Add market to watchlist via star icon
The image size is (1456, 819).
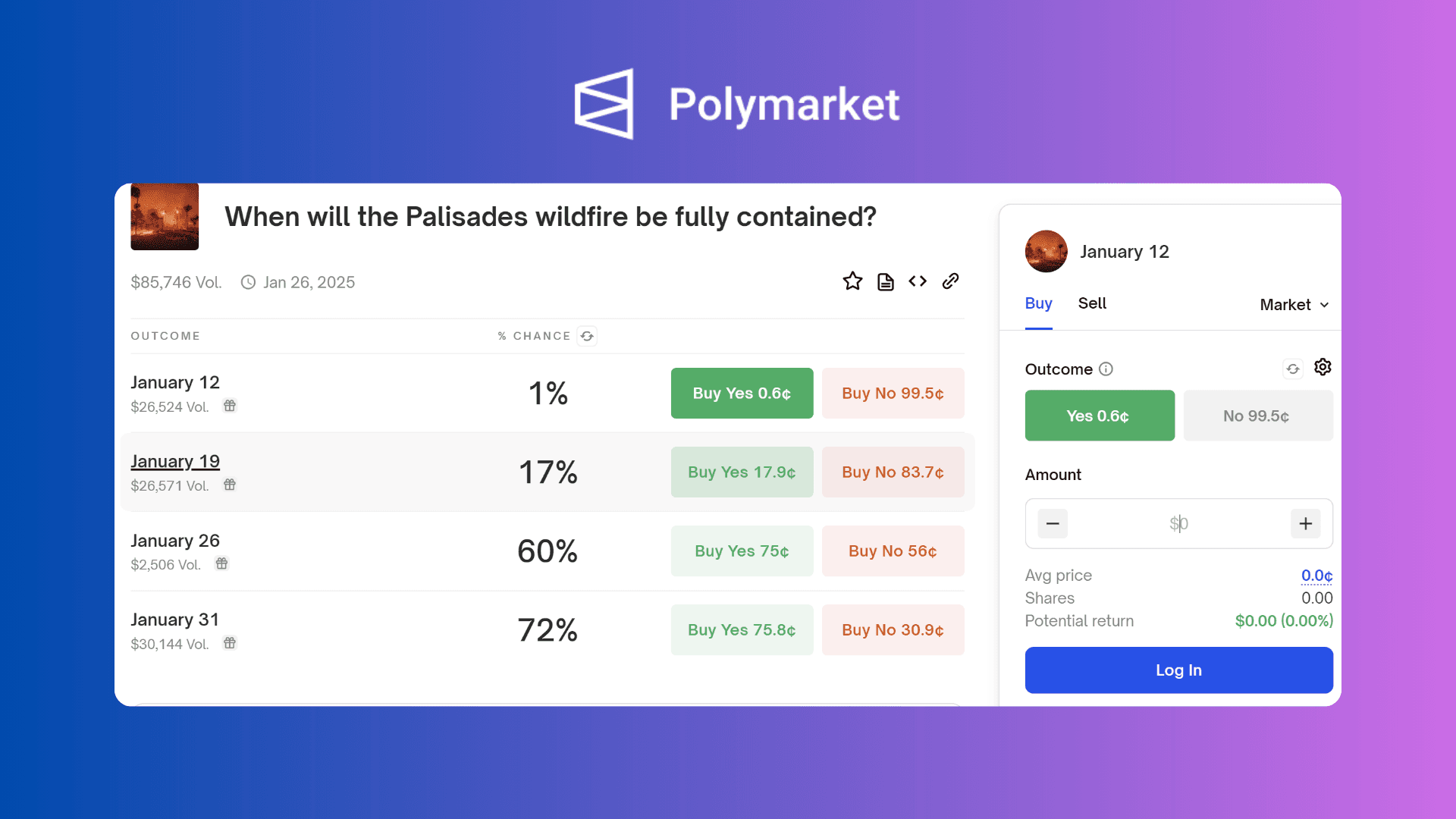point(852,281)
